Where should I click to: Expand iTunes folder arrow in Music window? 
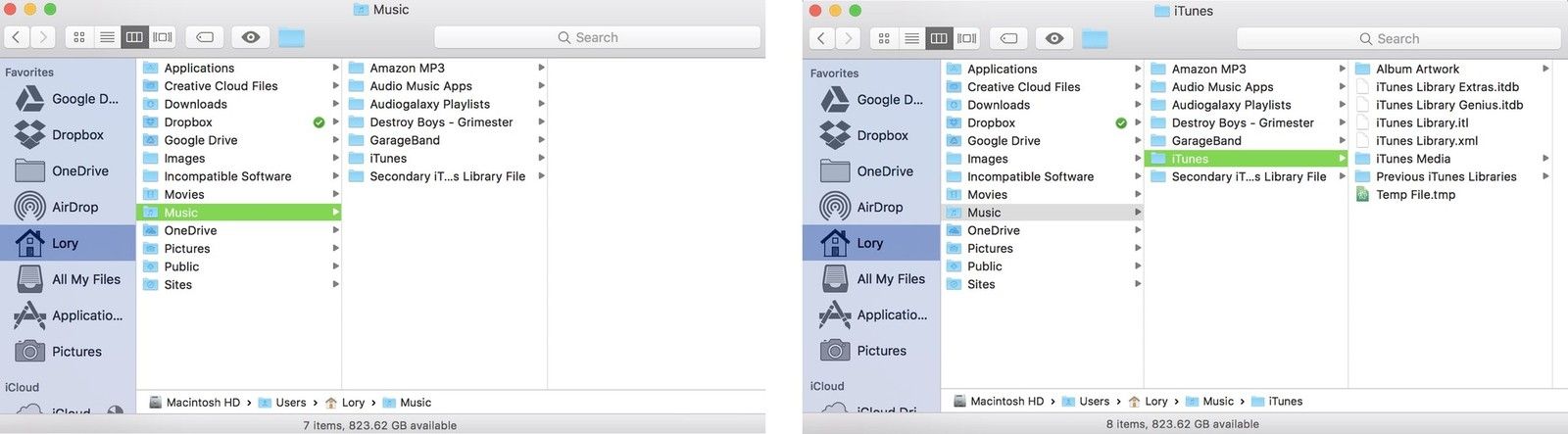pos(541,158)
